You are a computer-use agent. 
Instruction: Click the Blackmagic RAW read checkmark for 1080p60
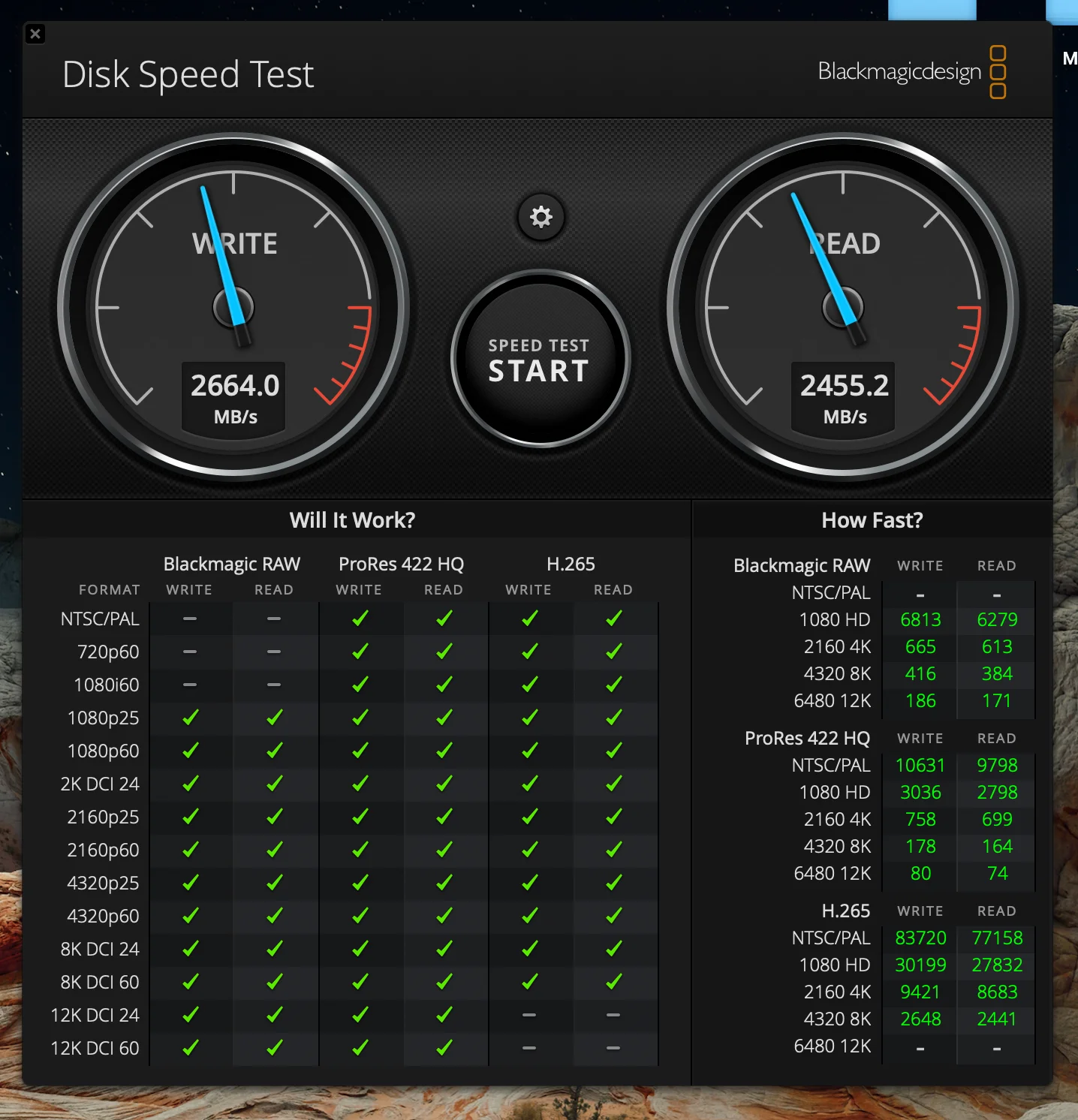[x=274, y=751]
